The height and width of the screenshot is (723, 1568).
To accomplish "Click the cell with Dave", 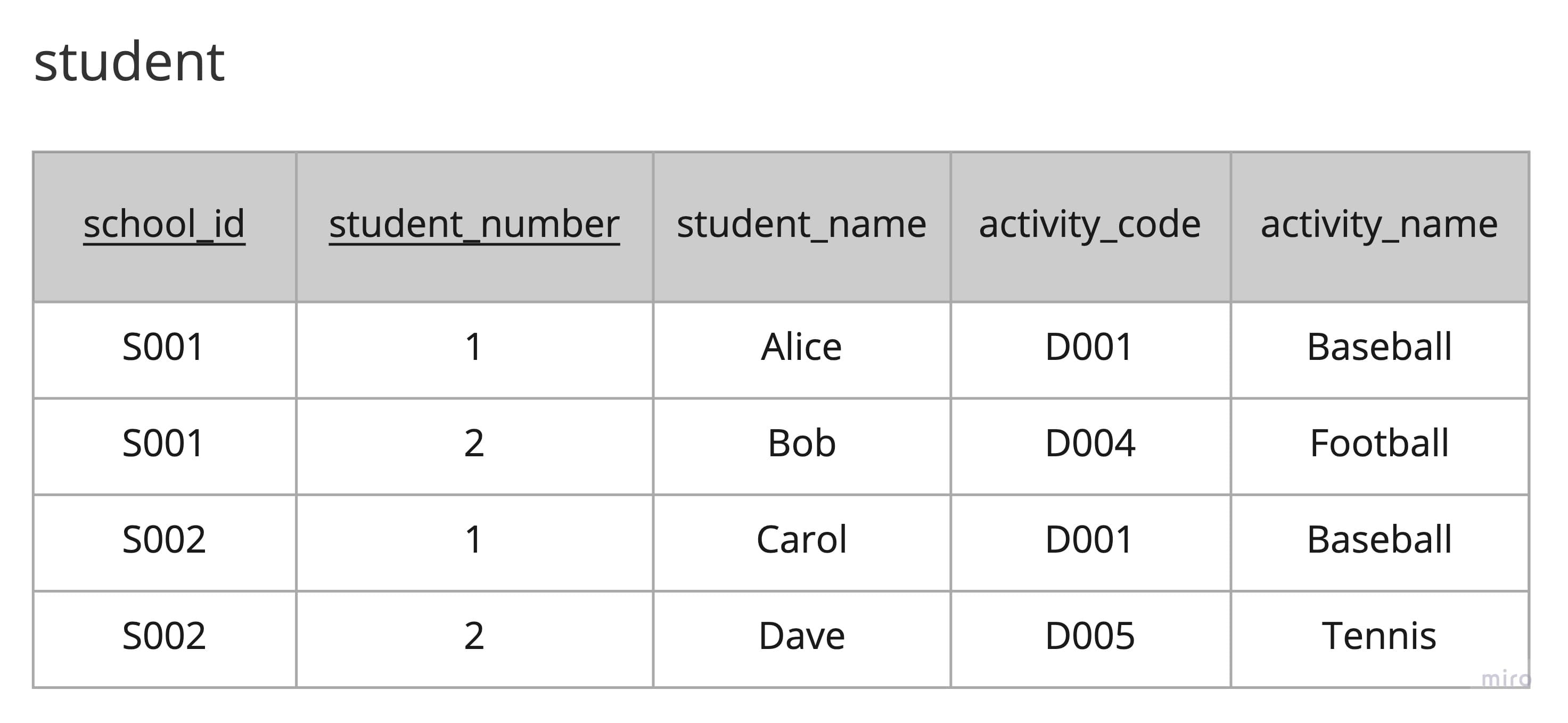I will tap(801, 636).
